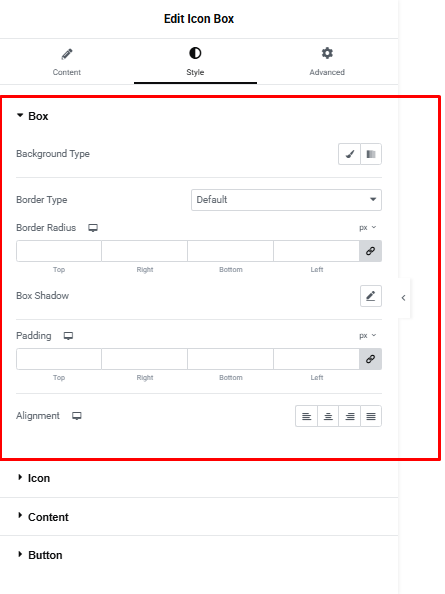Align icon box content left

coord(306,416)
